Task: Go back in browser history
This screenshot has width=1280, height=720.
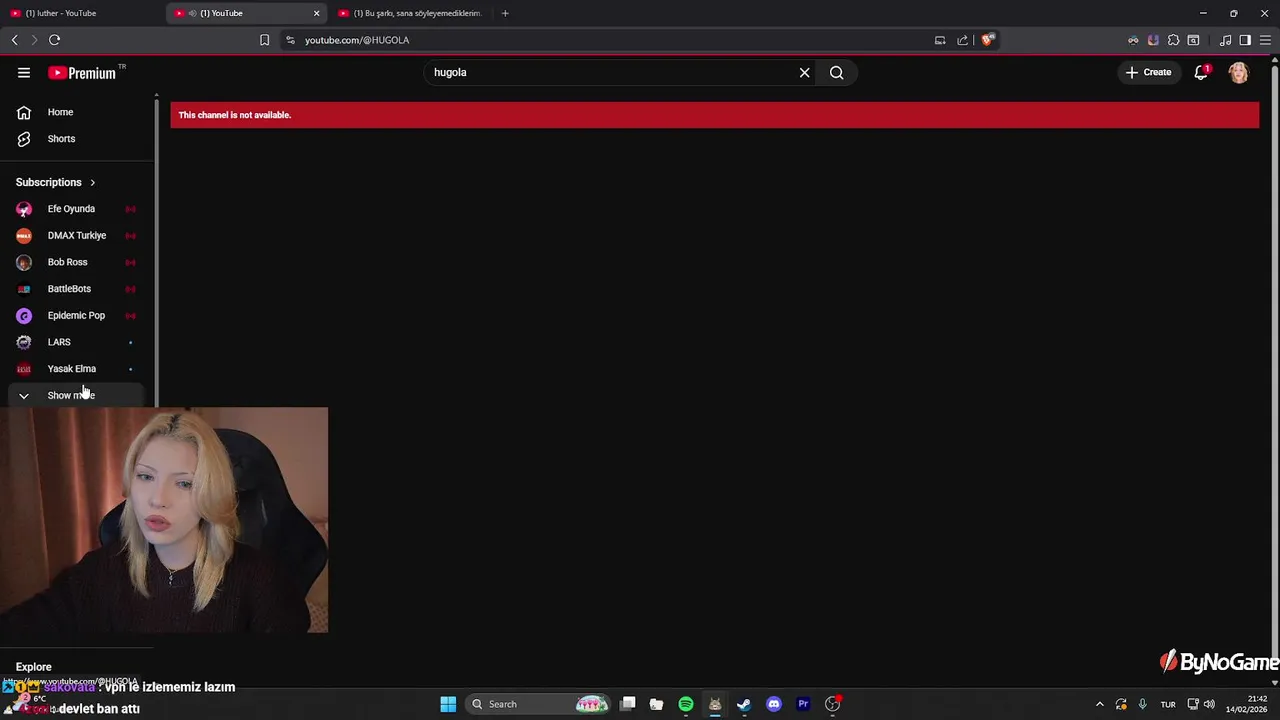Action: coord(14,40)
